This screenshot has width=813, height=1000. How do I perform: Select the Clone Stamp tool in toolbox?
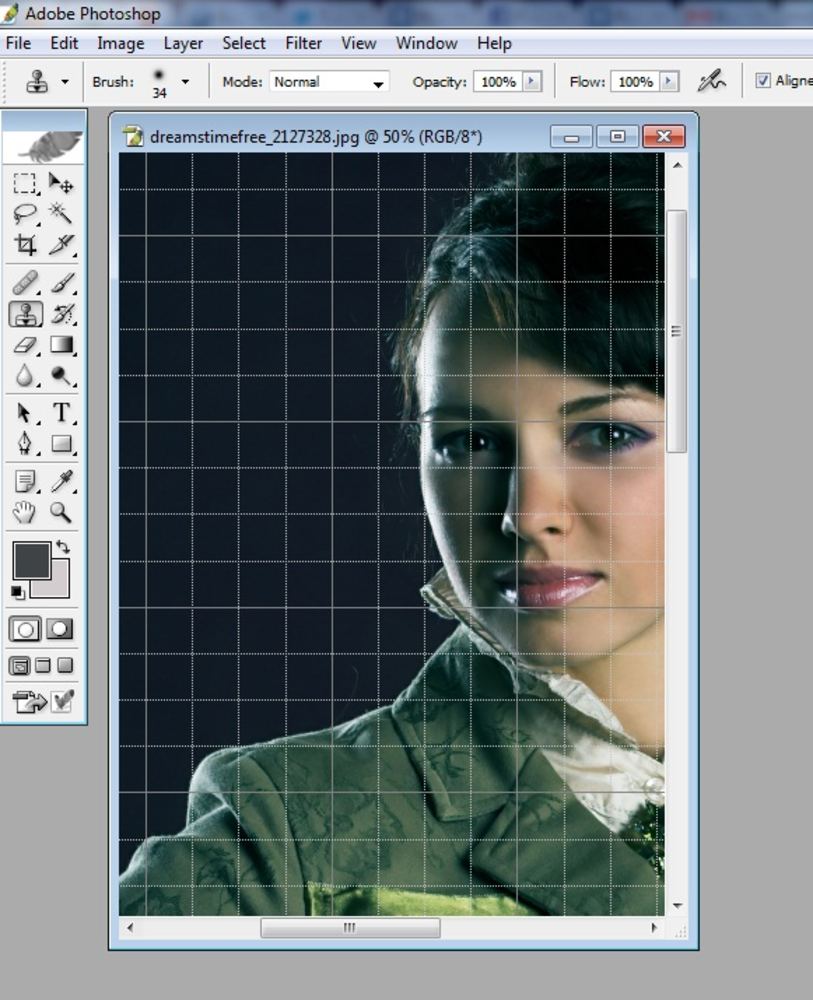click(x=26, y=314)
